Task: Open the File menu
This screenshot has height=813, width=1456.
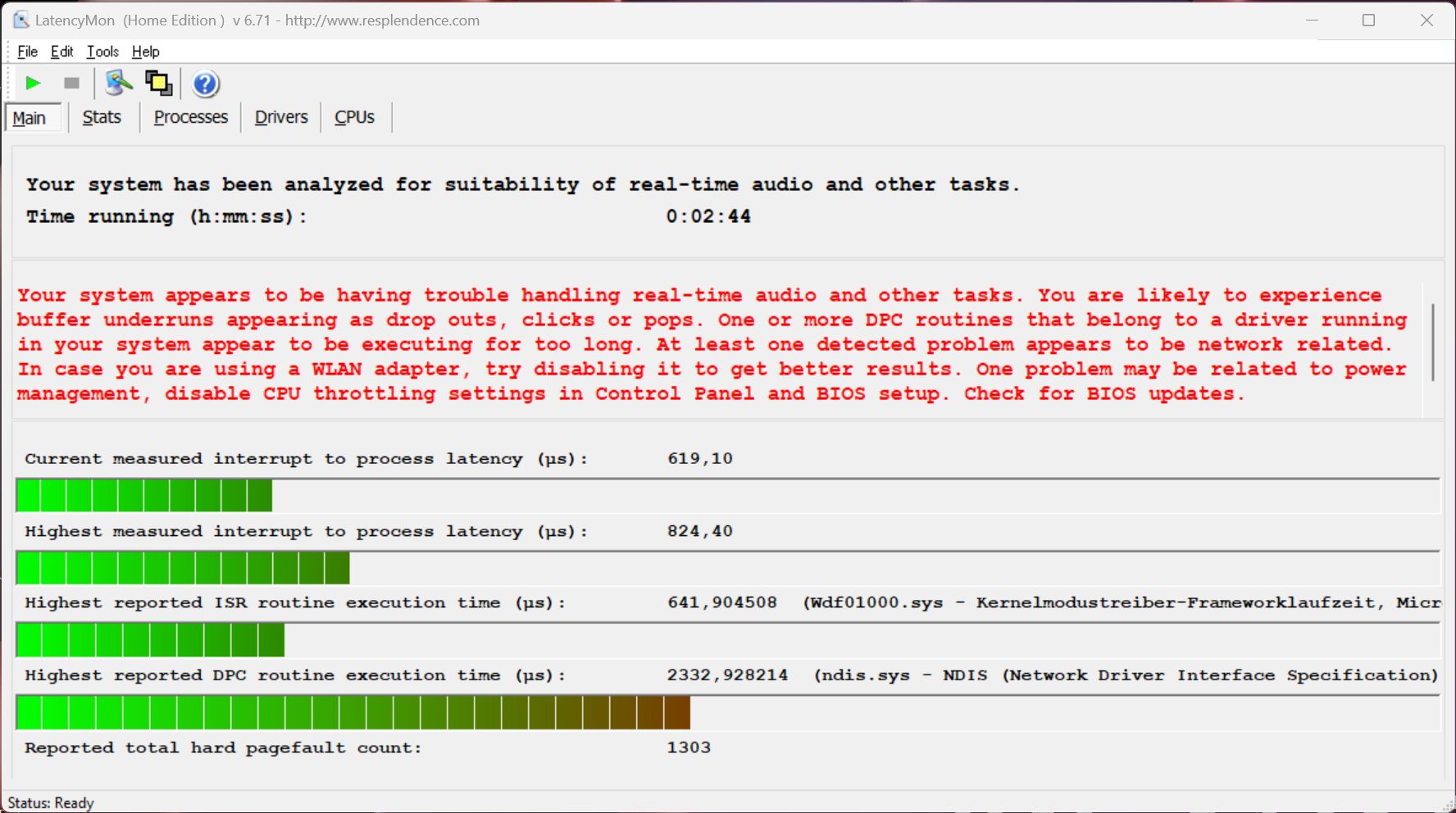Action: (27, 52)
